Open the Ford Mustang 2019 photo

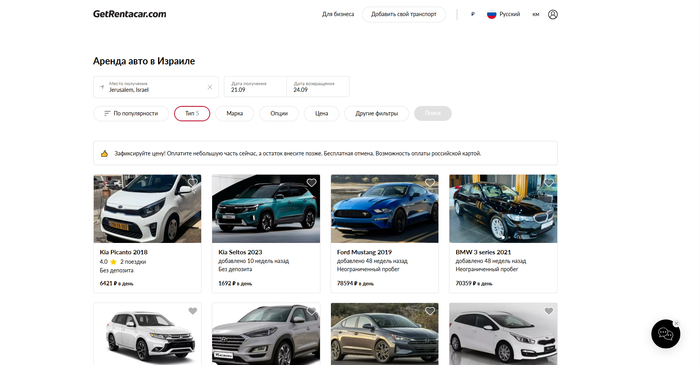384,209
